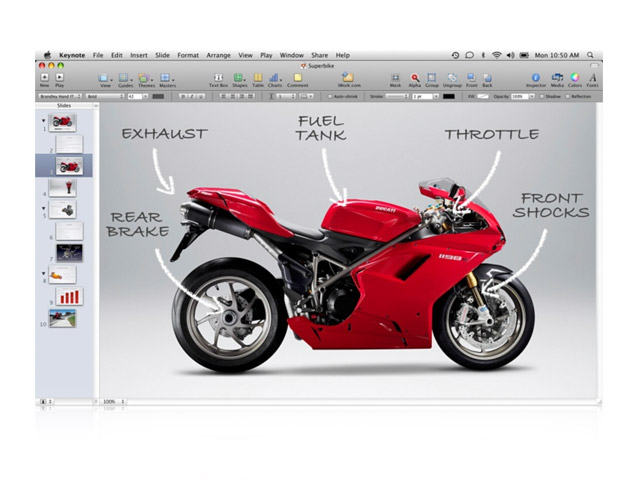The width and height of the screenshot is (640, 480).
Task: Send object to Back
Action: point(487,80)
